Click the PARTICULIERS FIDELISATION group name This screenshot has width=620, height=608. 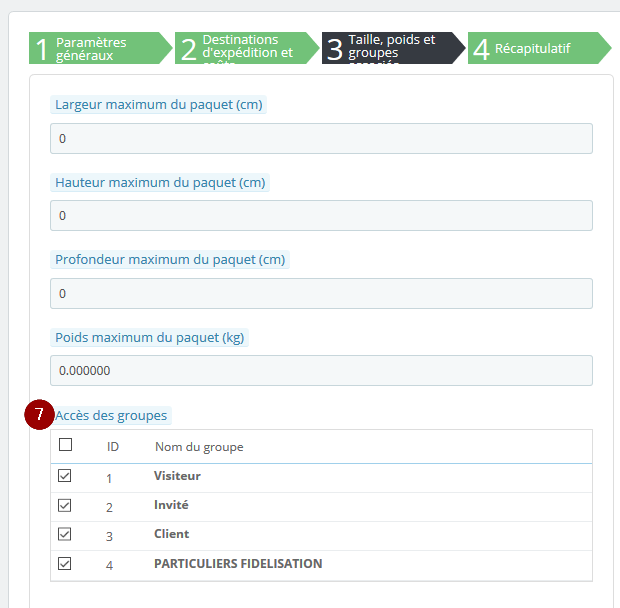[238, 563]
